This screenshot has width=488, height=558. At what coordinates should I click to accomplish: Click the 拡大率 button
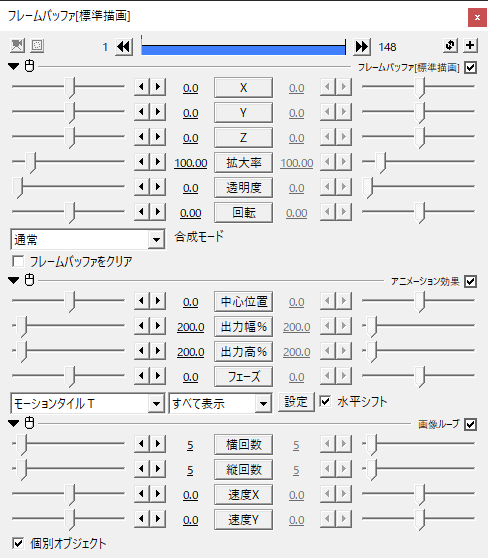pyautogui.click(x=243, y=163)
